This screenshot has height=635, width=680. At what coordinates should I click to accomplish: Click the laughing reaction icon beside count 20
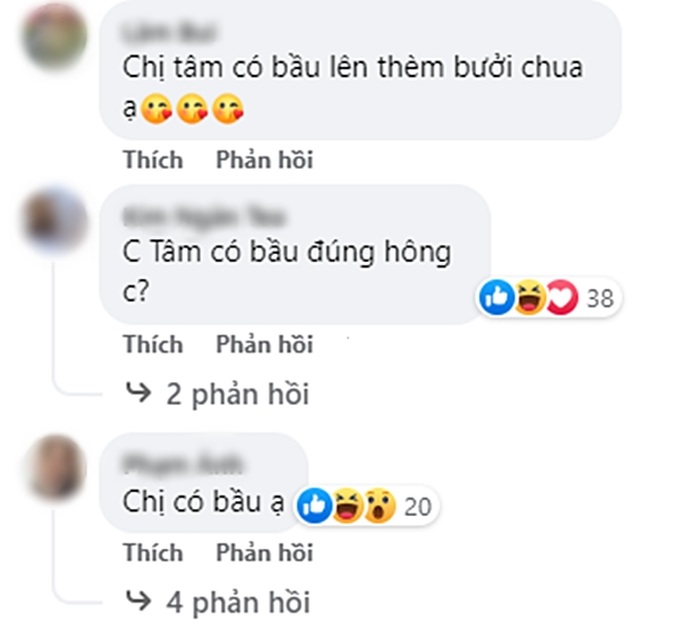(348, 505)
